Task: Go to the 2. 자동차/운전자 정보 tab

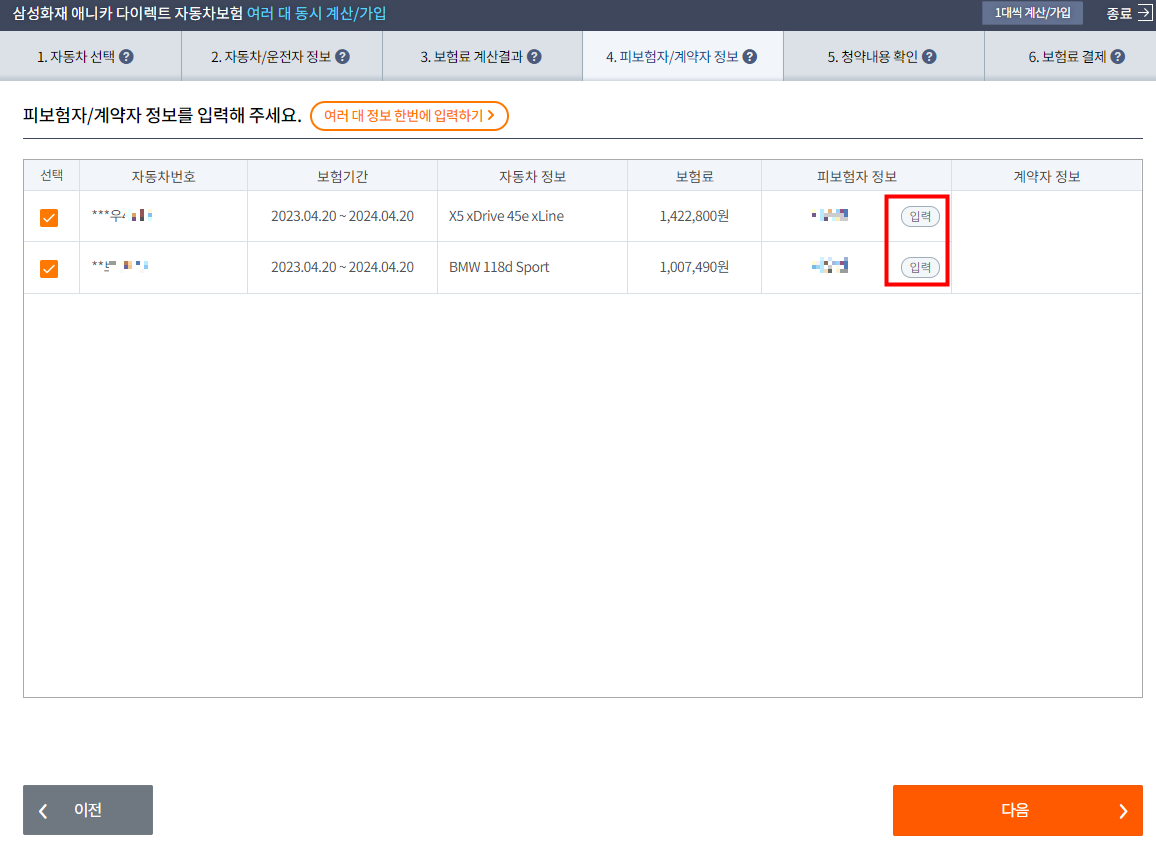Action: (281, 57)
